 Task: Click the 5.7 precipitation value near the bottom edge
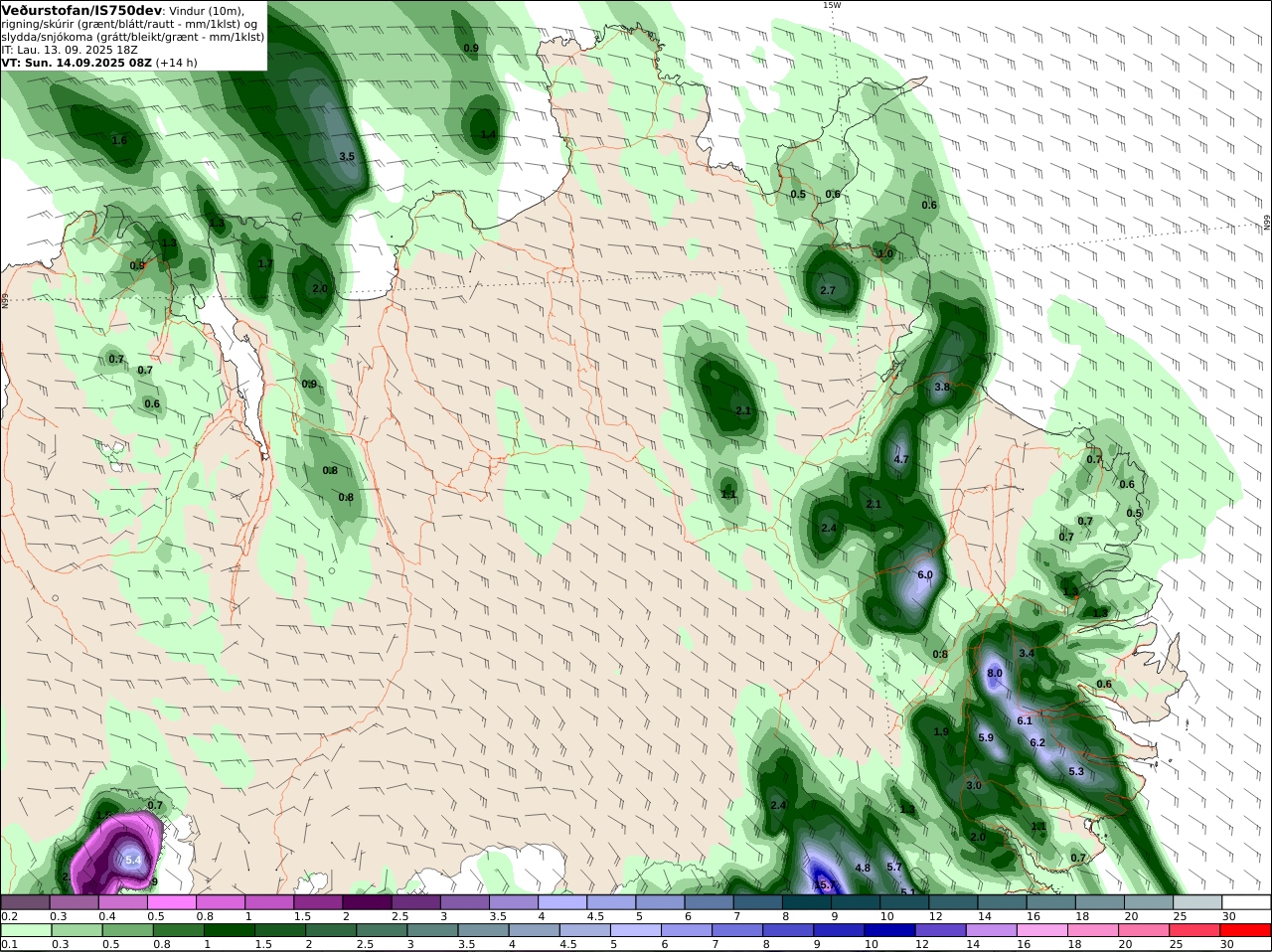click(x=894, y=868)
